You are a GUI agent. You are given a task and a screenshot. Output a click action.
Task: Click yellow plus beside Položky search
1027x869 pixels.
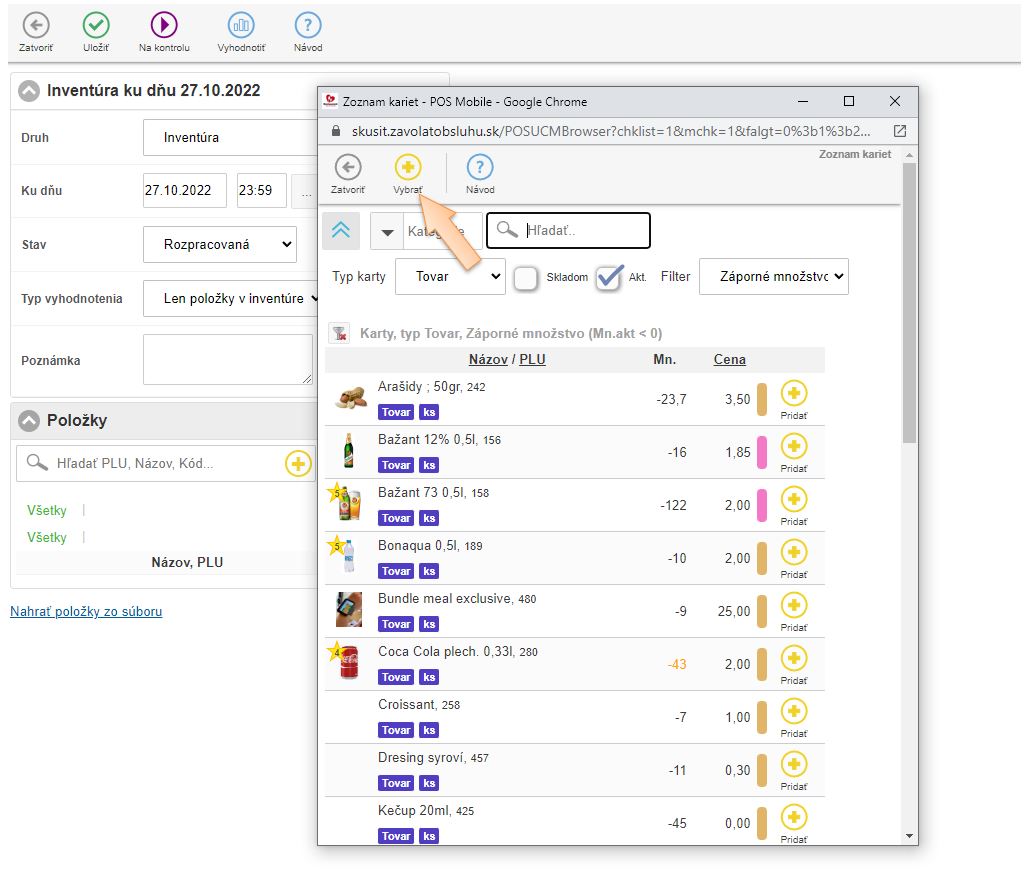[x=298, y=463]
